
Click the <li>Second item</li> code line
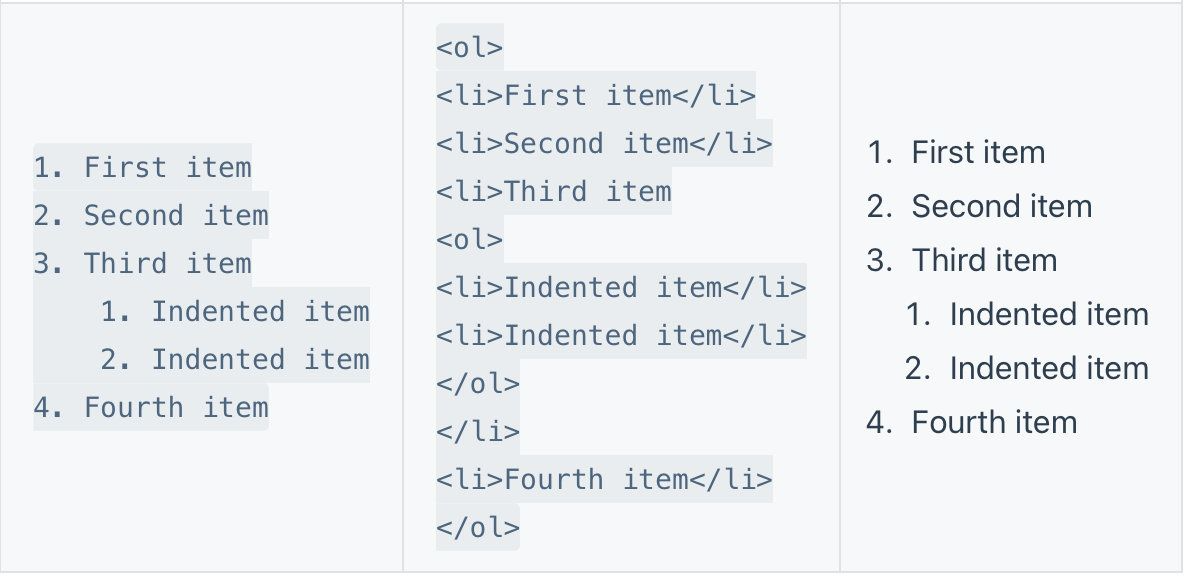point(603,144)
